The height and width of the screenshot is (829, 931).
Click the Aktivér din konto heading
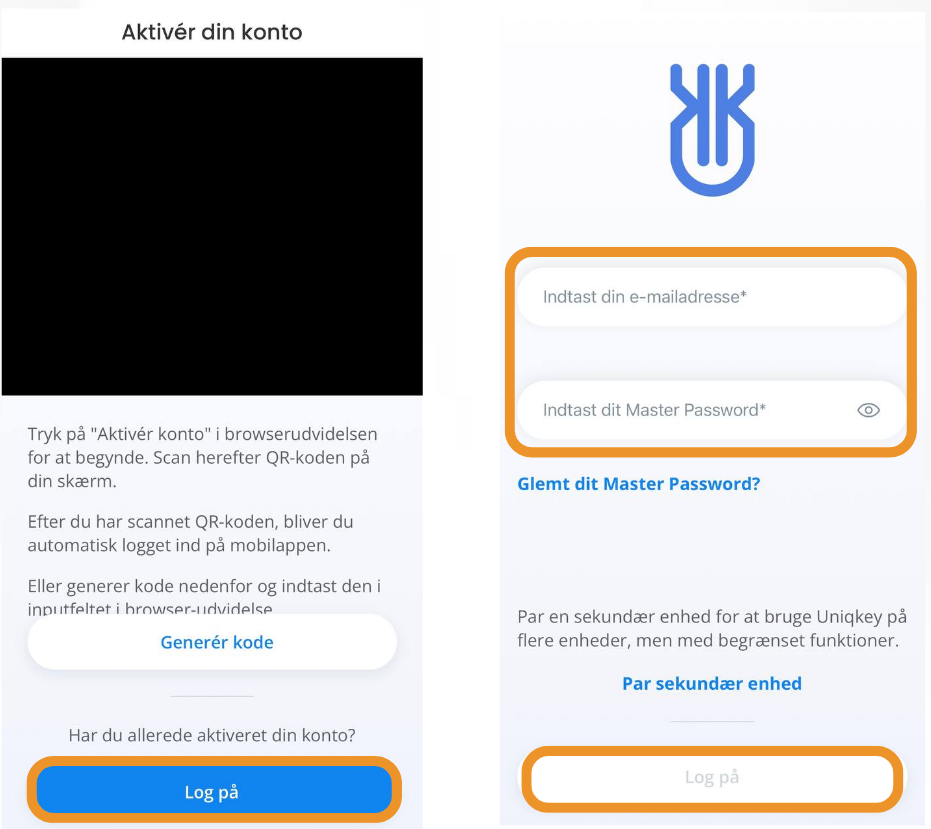click(212, 32)
